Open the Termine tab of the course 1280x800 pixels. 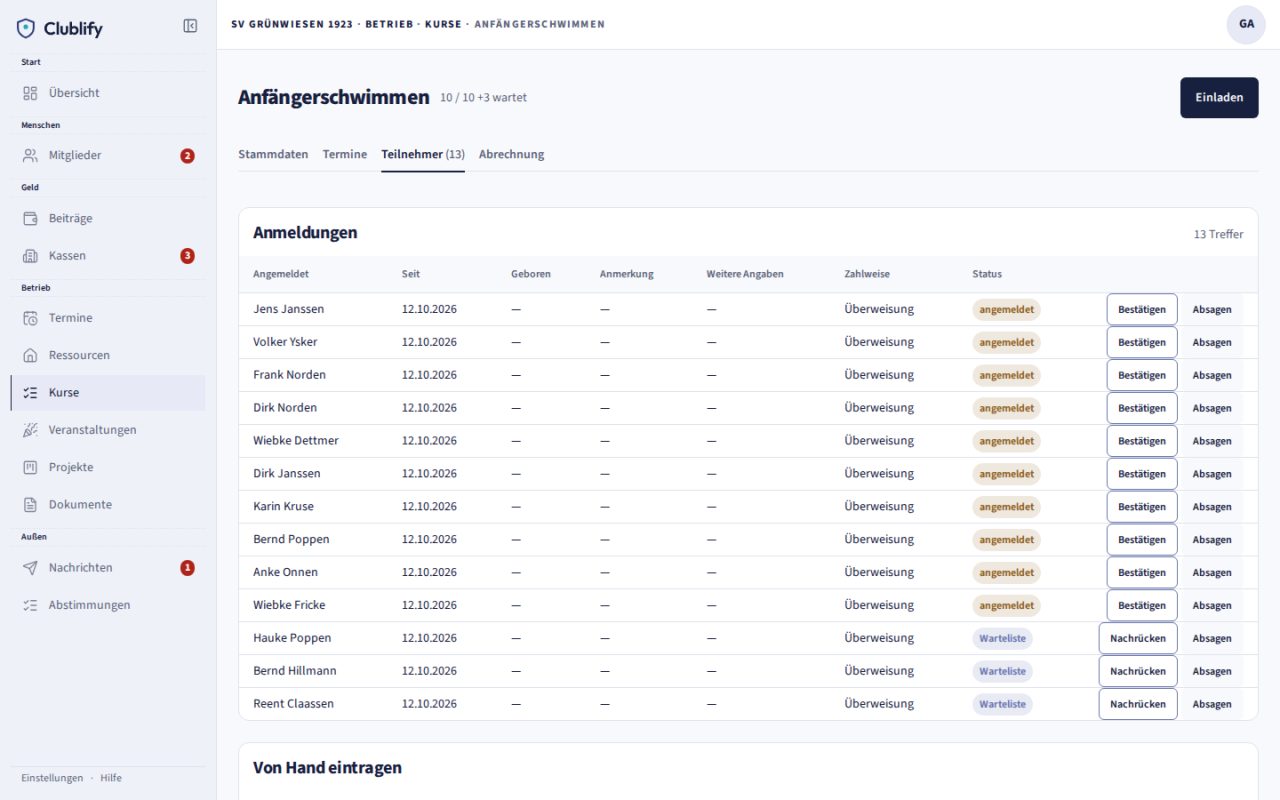(345, 154)
